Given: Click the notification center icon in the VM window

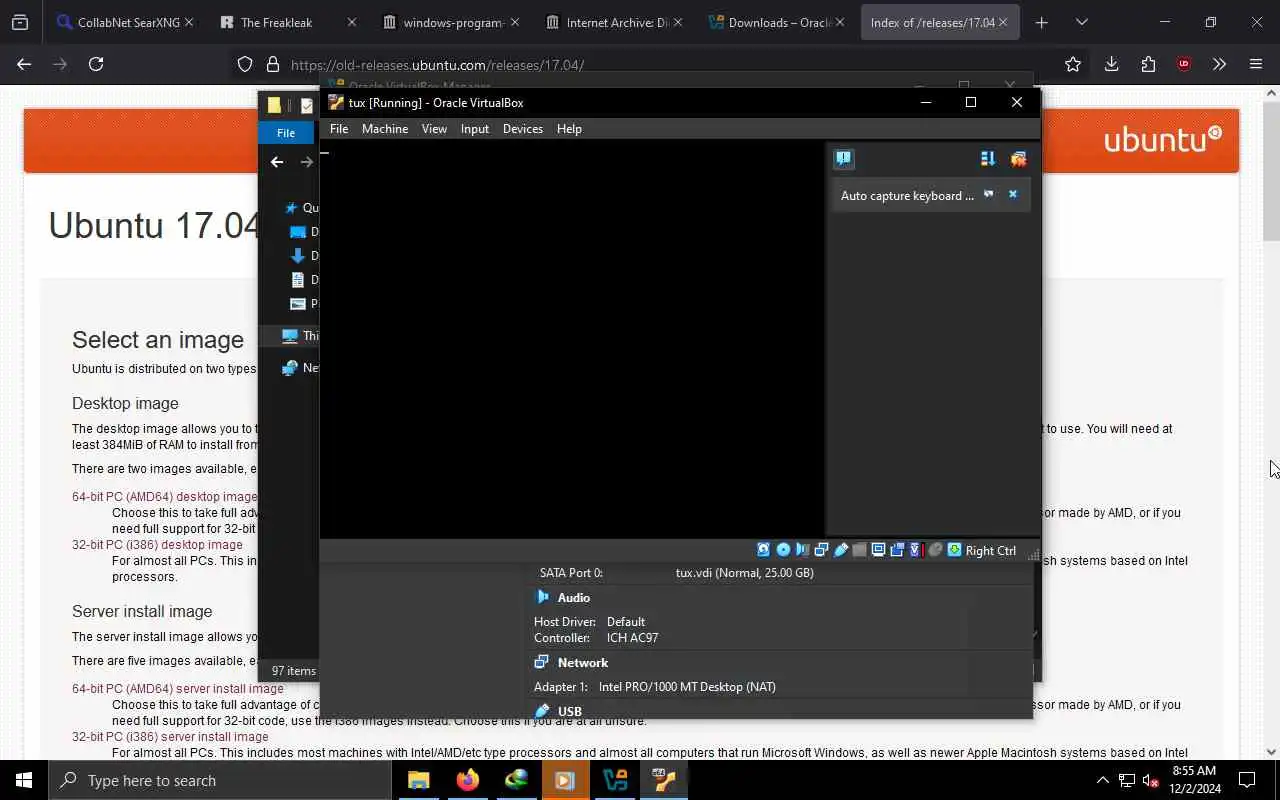Looking at the screenshot, I should (x=844, y=158).
